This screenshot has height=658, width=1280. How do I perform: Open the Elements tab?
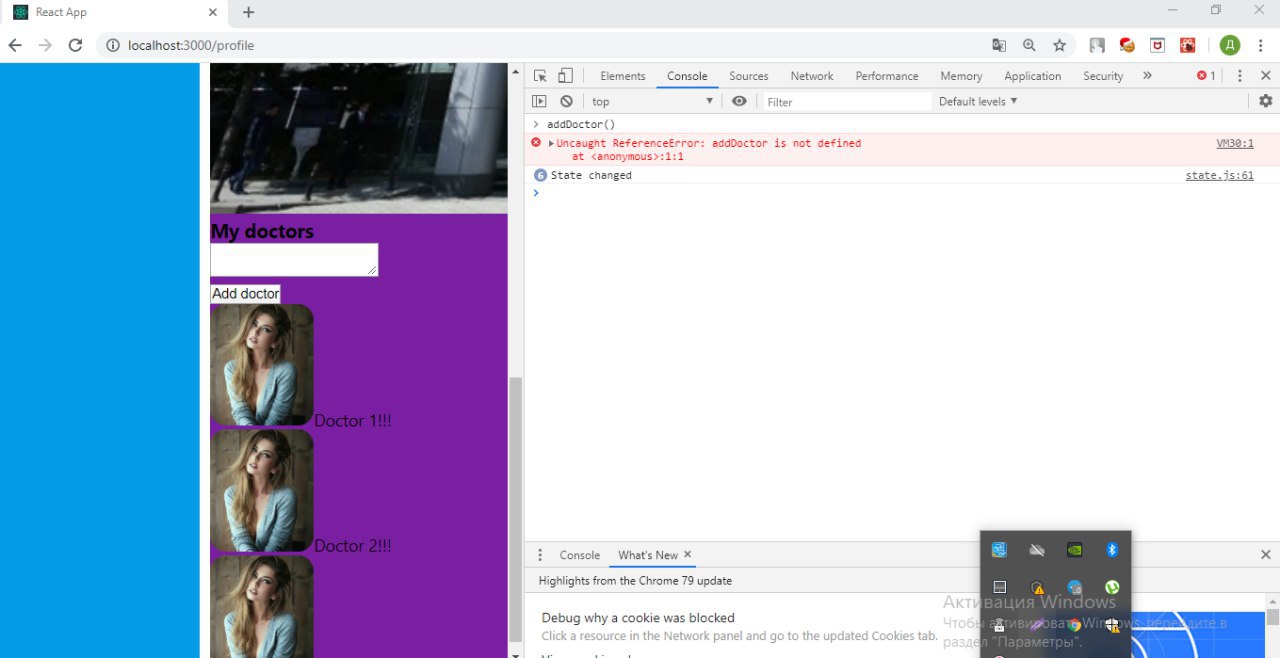(622, 76)
